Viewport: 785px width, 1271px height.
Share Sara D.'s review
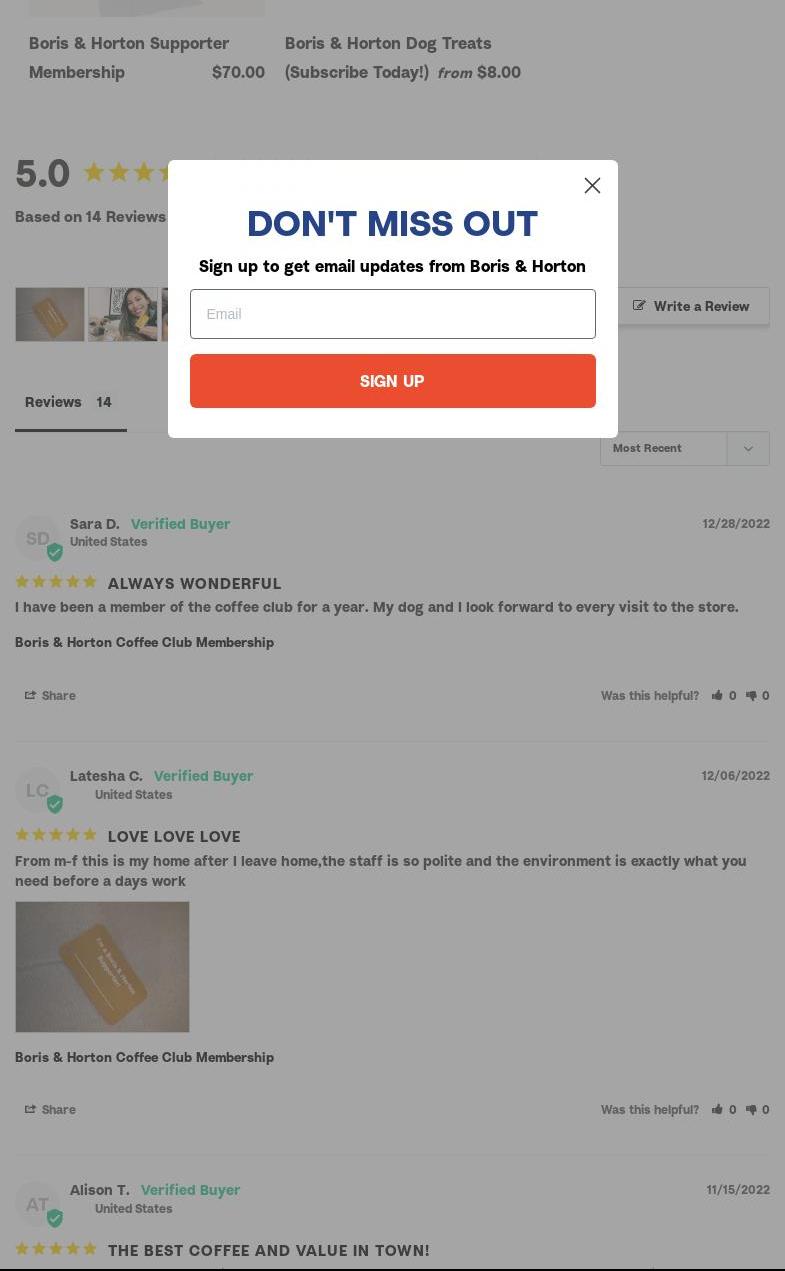pyautogui.click(x=50, y=696)
